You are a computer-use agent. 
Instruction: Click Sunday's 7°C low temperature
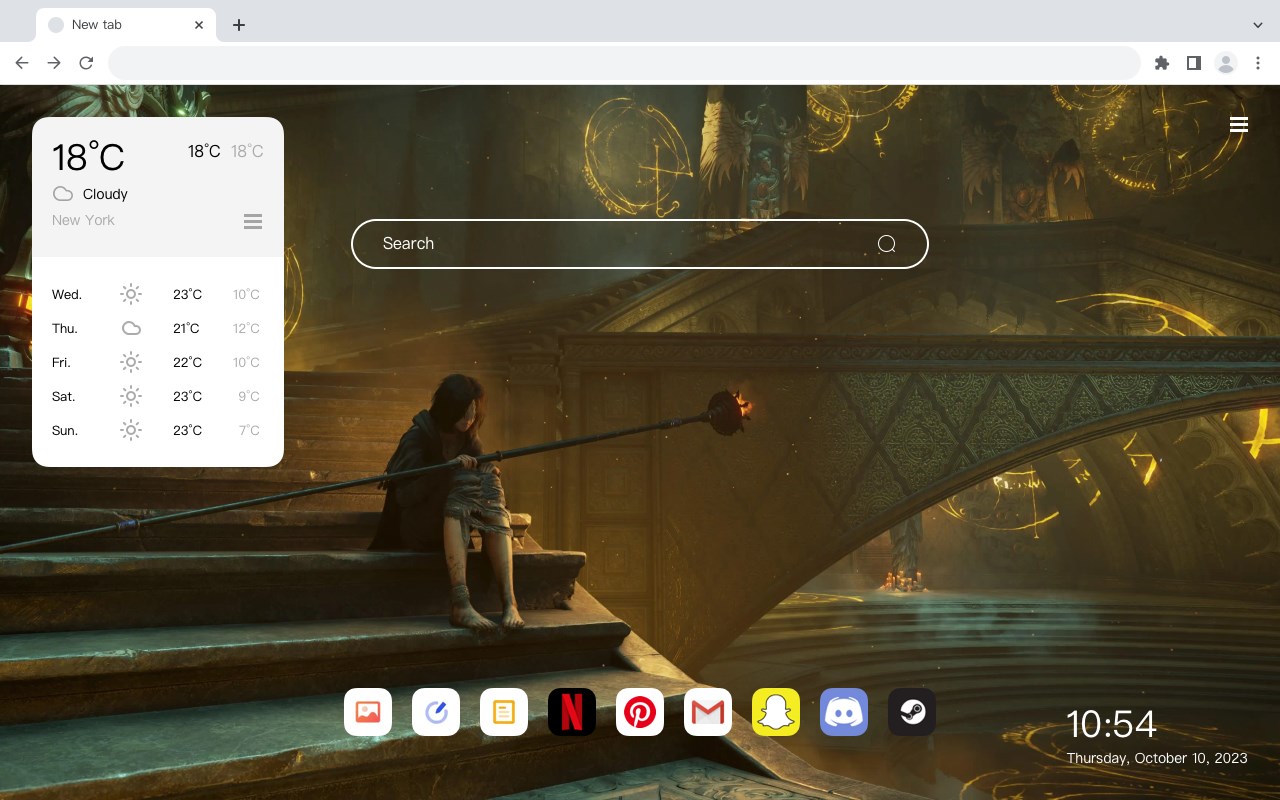249,430
